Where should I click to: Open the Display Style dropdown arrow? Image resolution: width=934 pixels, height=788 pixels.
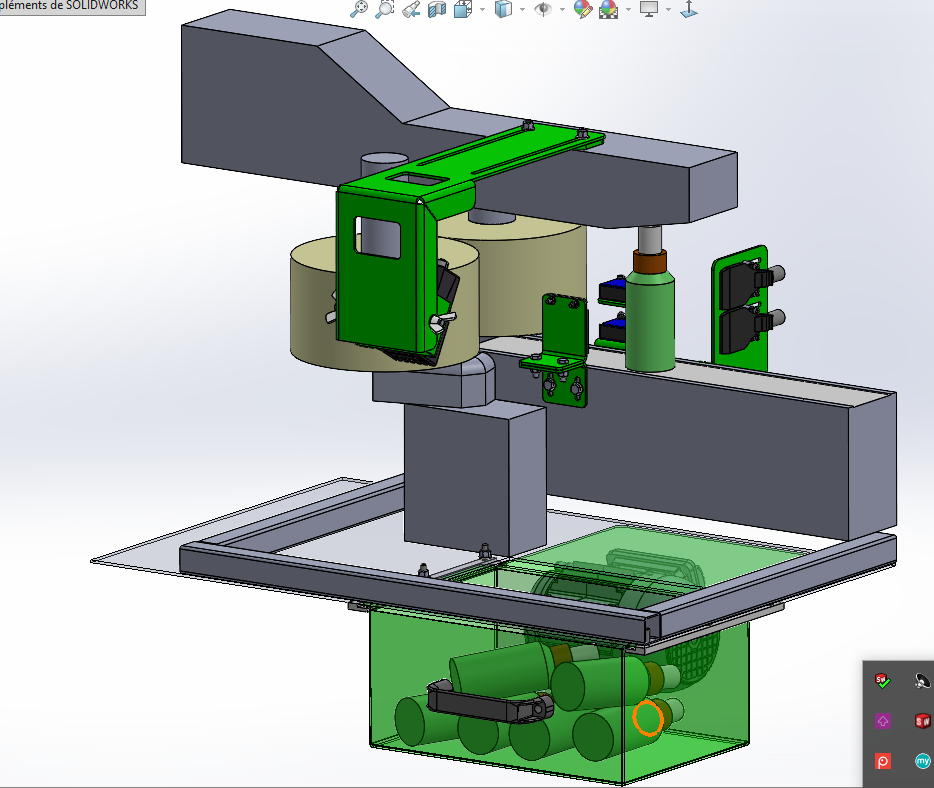coord(524,9)
